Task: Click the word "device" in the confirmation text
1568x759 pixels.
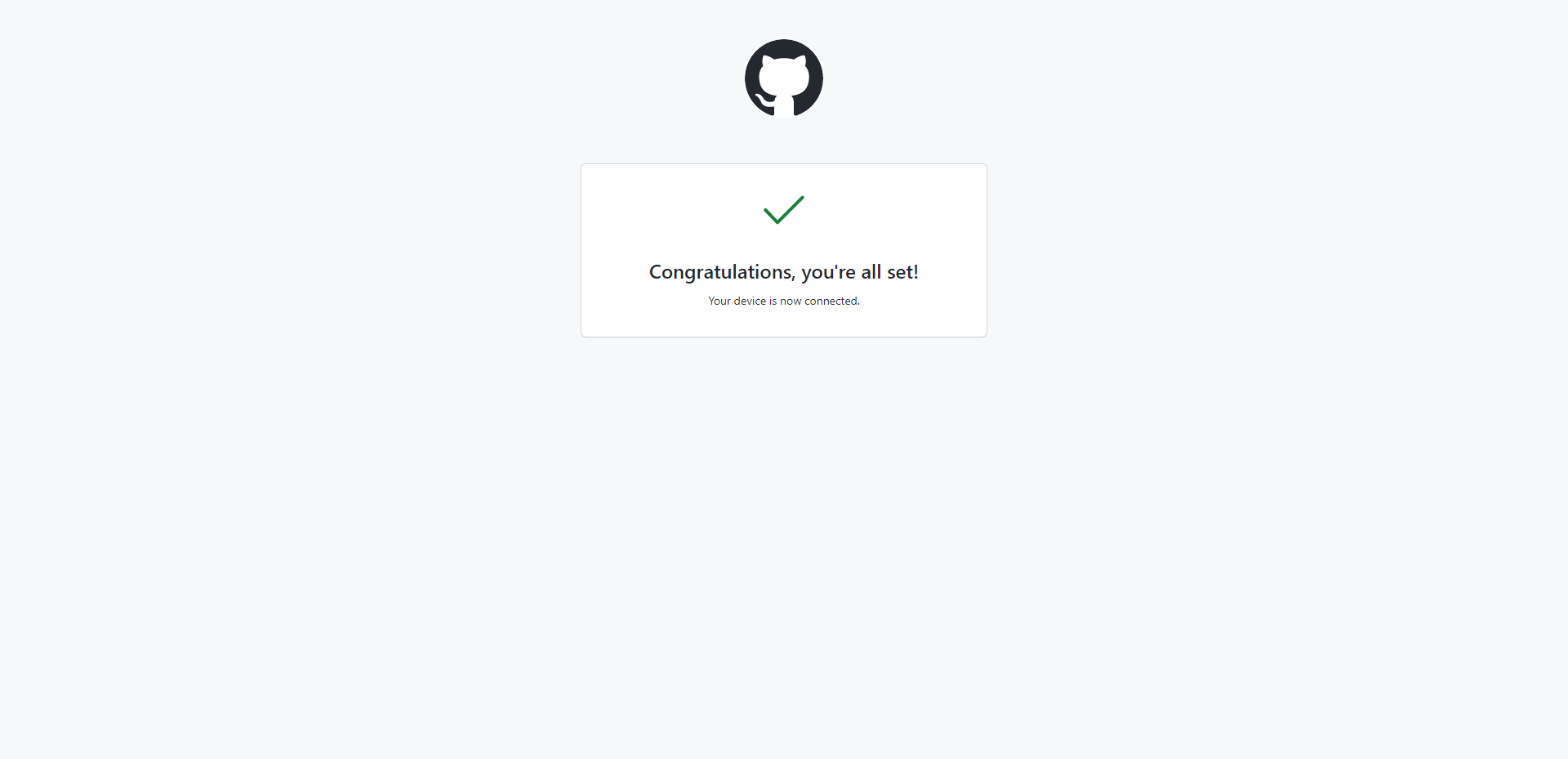Action: click(x=750, y=301)
